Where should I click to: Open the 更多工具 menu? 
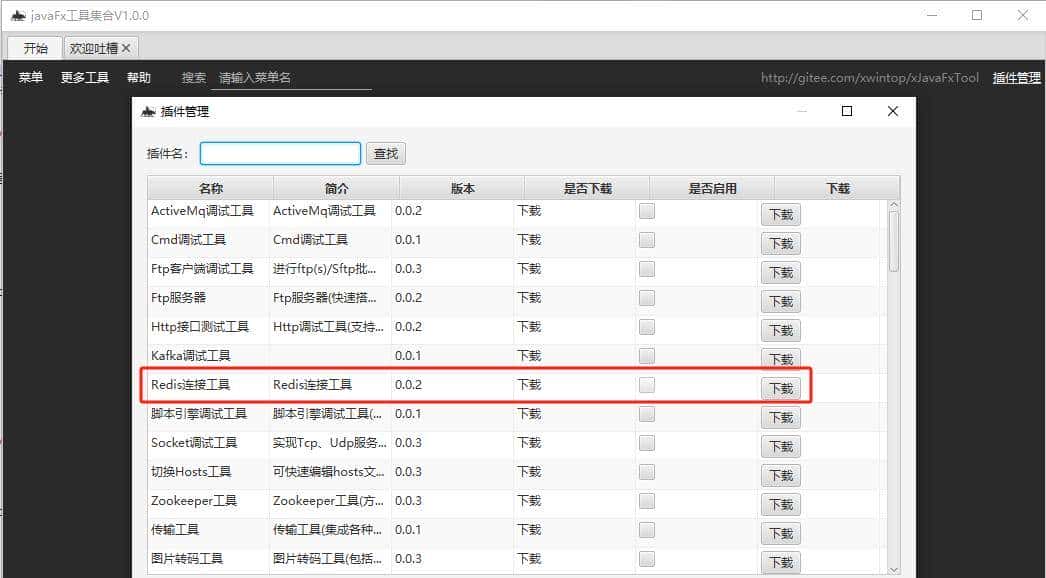(83, 77)
